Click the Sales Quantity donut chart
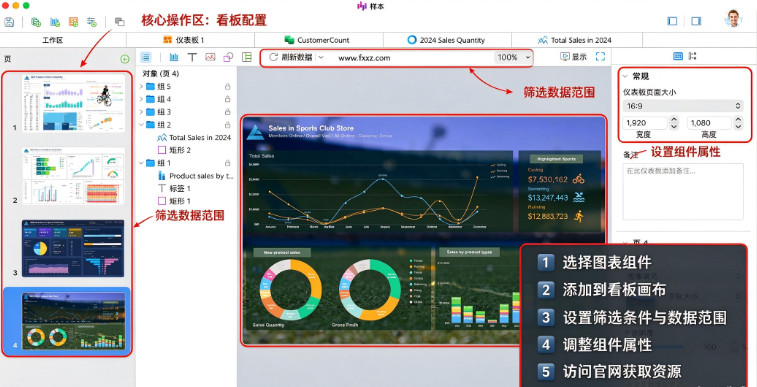The image size is (757, 387). point(291,290)
